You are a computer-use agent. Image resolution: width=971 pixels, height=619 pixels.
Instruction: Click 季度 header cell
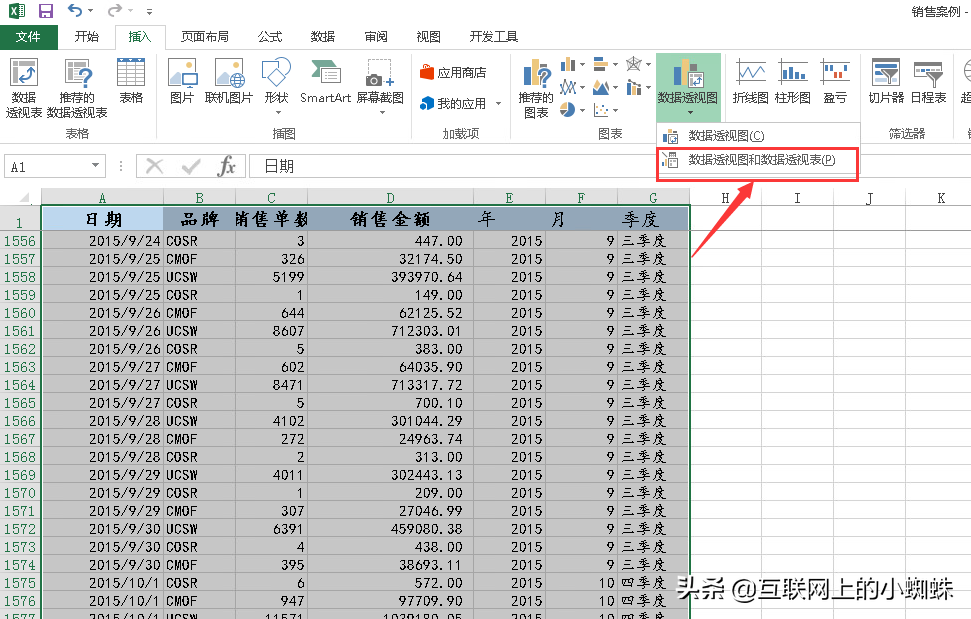(653, 219)
